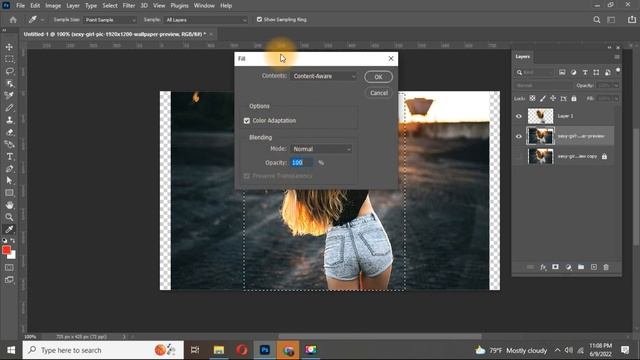Open the Layers panel menu
Screen dimensions: 640x360
click(617, 57)
